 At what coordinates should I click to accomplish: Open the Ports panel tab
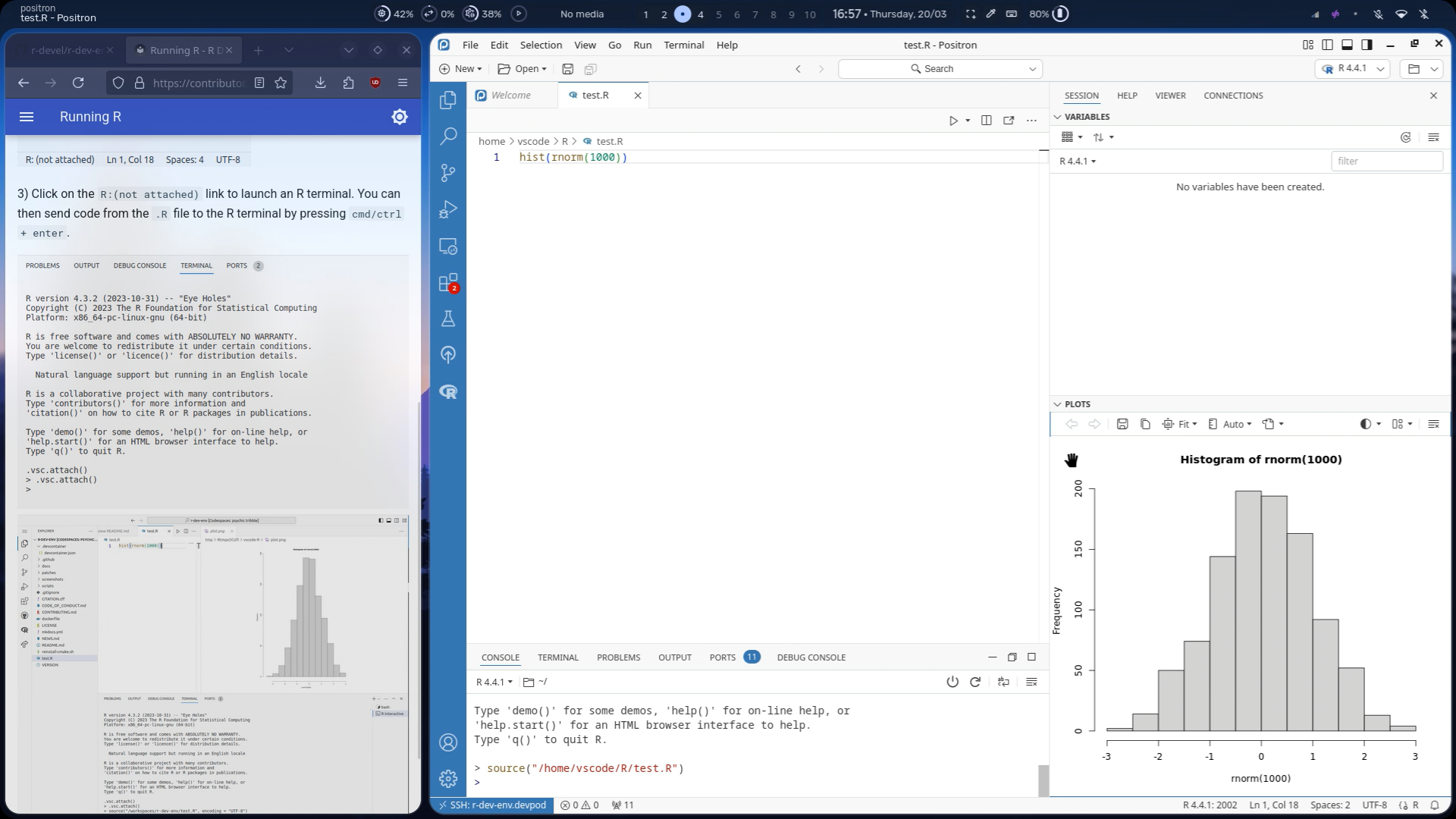734,657
